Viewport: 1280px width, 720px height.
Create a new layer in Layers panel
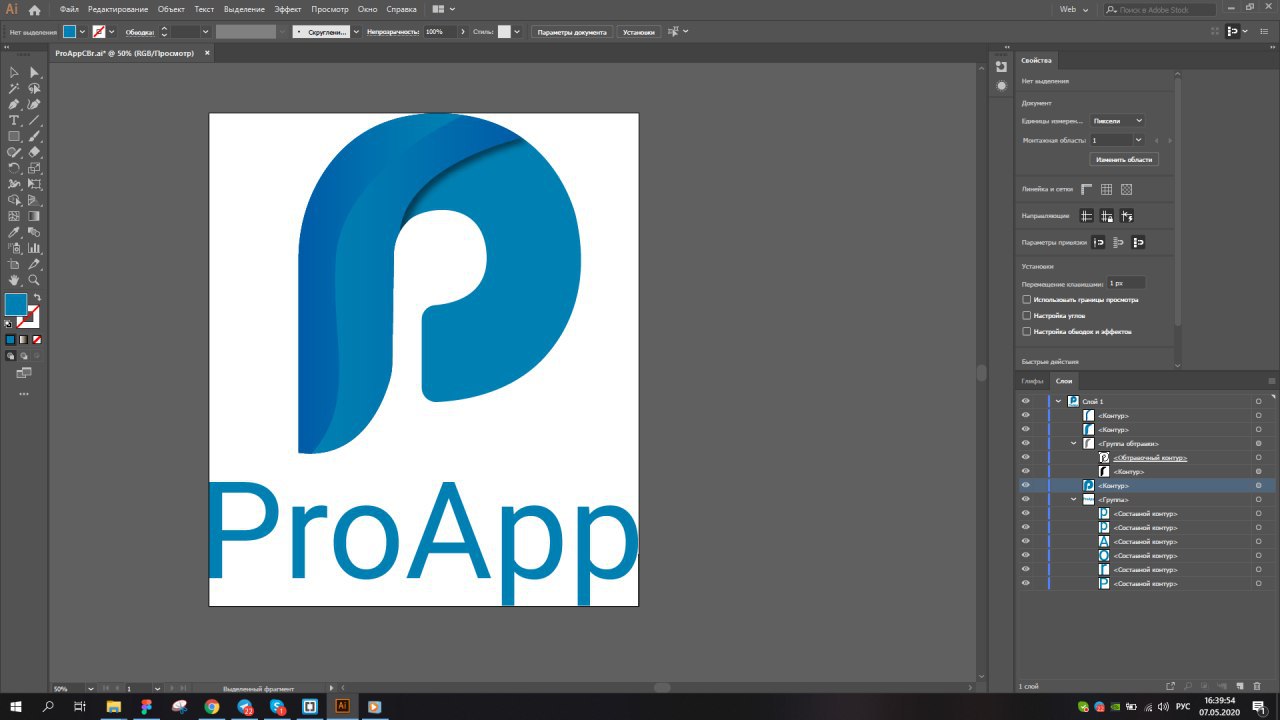click(1241, 686)
